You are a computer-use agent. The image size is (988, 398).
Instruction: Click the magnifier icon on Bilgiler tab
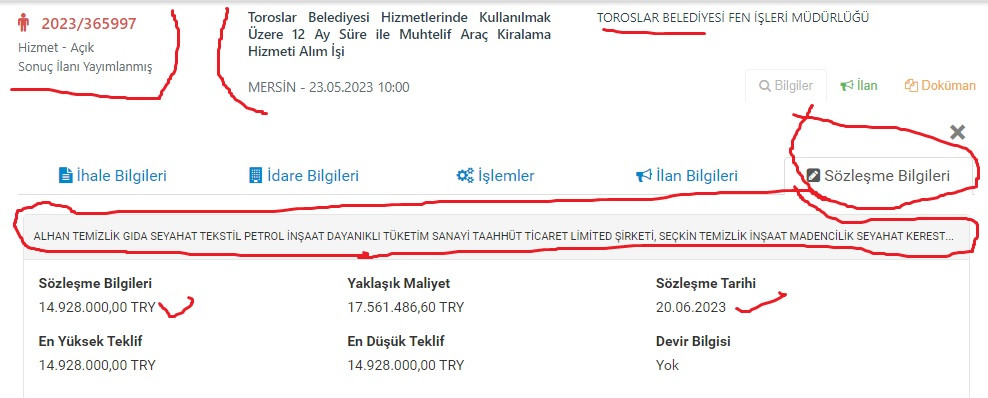765,86
